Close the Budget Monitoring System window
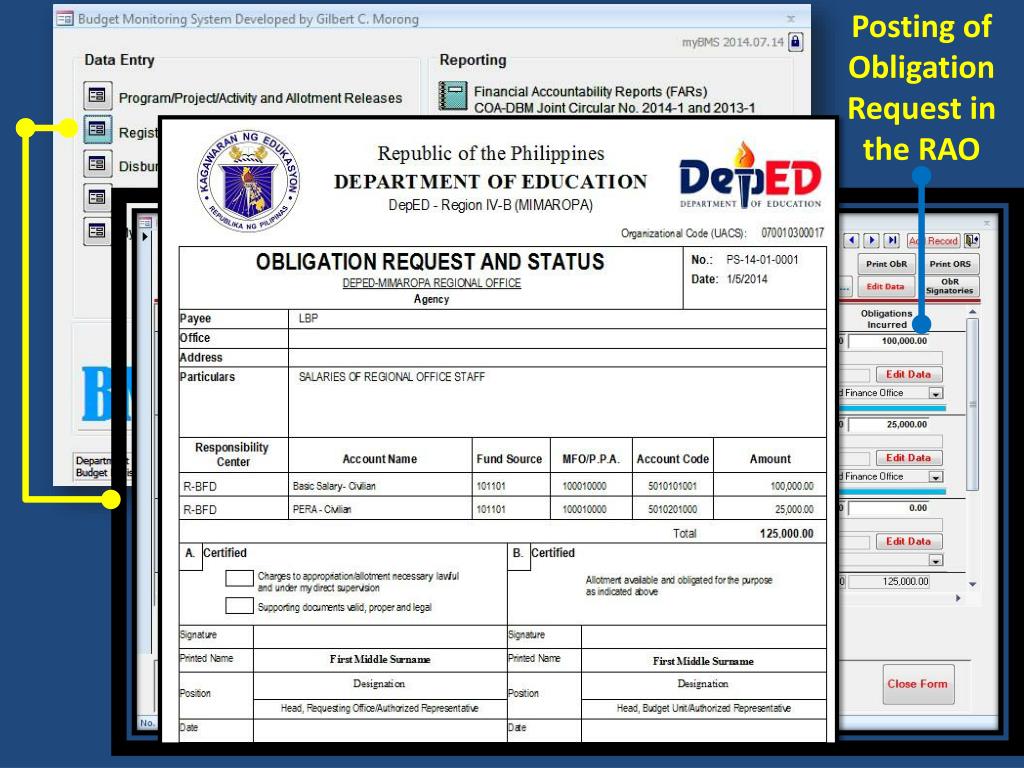Image resolution: width=1024 pixels, height=768 pixels. [x=791, y=19]
